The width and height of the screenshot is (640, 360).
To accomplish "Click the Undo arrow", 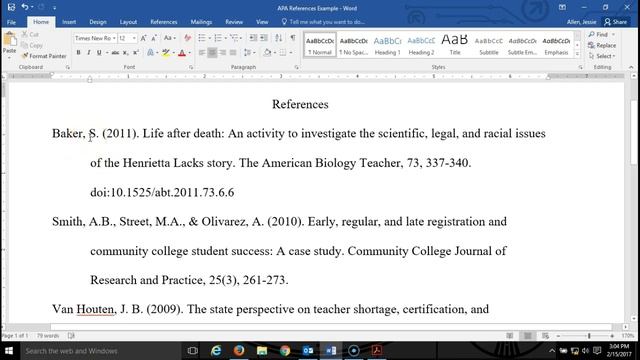I will pyautogui.click(x=25, y=7).
